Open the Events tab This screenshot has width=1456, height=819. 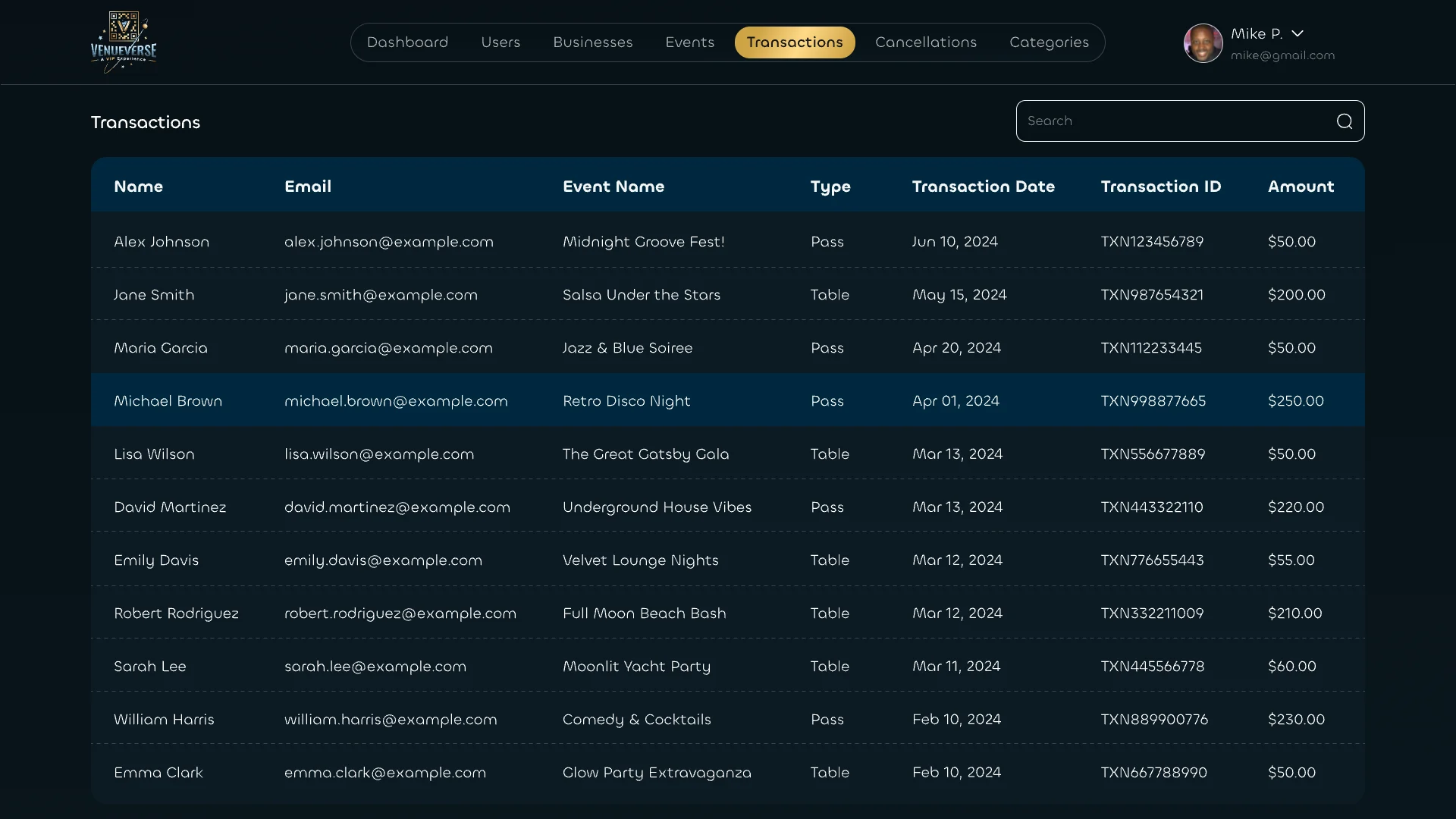690,42
